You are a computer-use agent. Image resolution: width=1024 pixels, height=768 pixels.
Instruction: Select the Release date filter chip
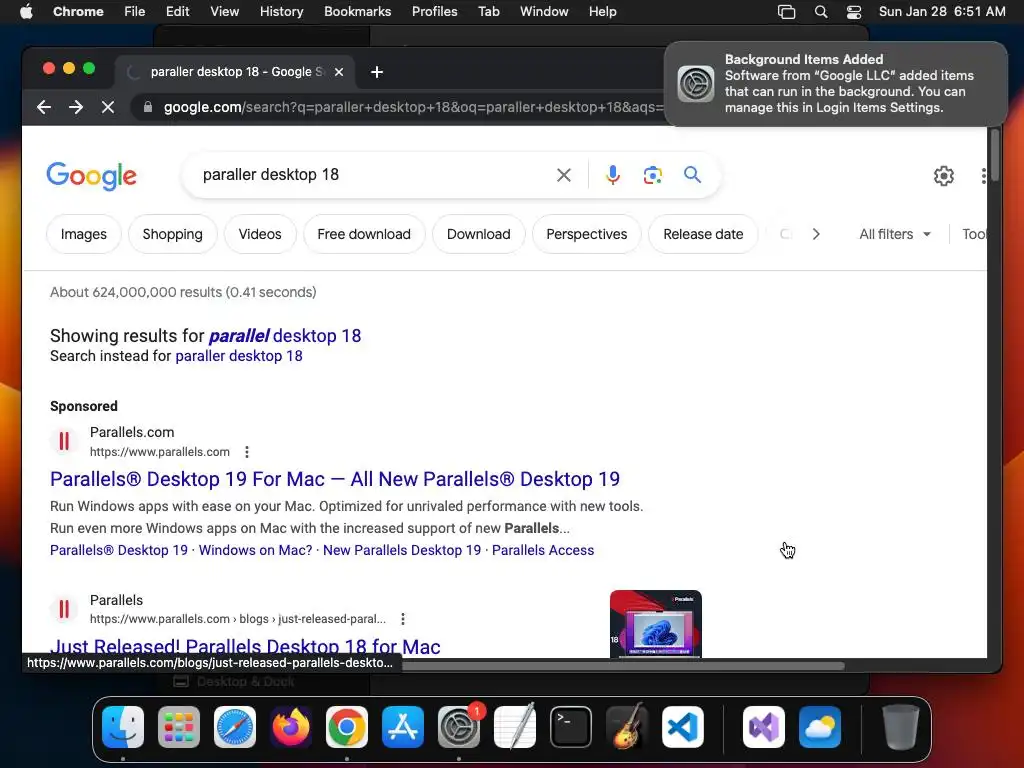(703, 234)
